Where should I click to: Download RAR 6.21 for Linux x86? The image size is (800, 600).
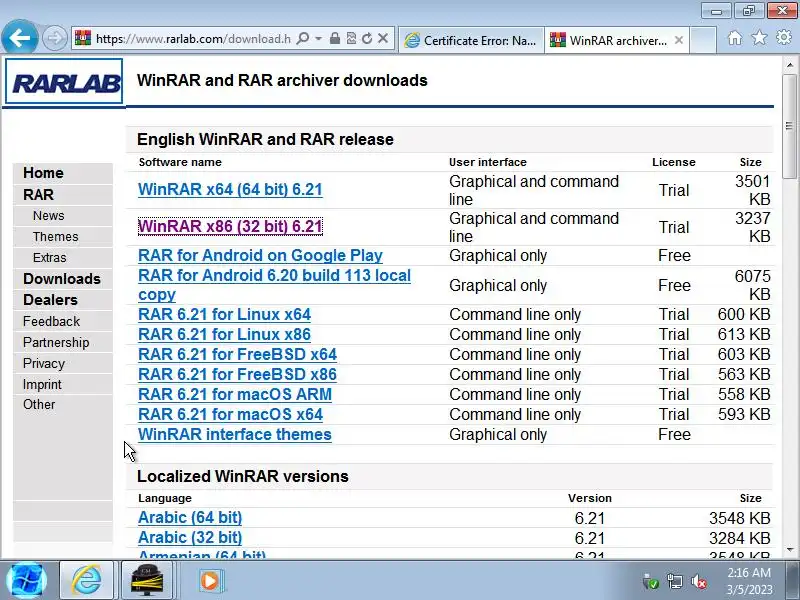pyautogui.click(x=224, y=334)
